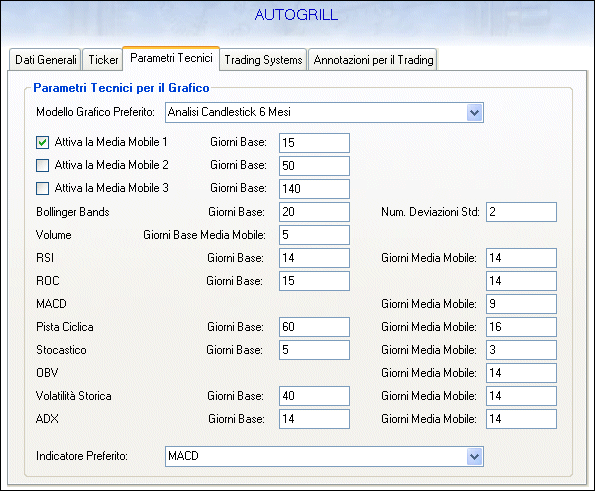Click Bollinger Bands Giorni Base field

click(314, 212)
